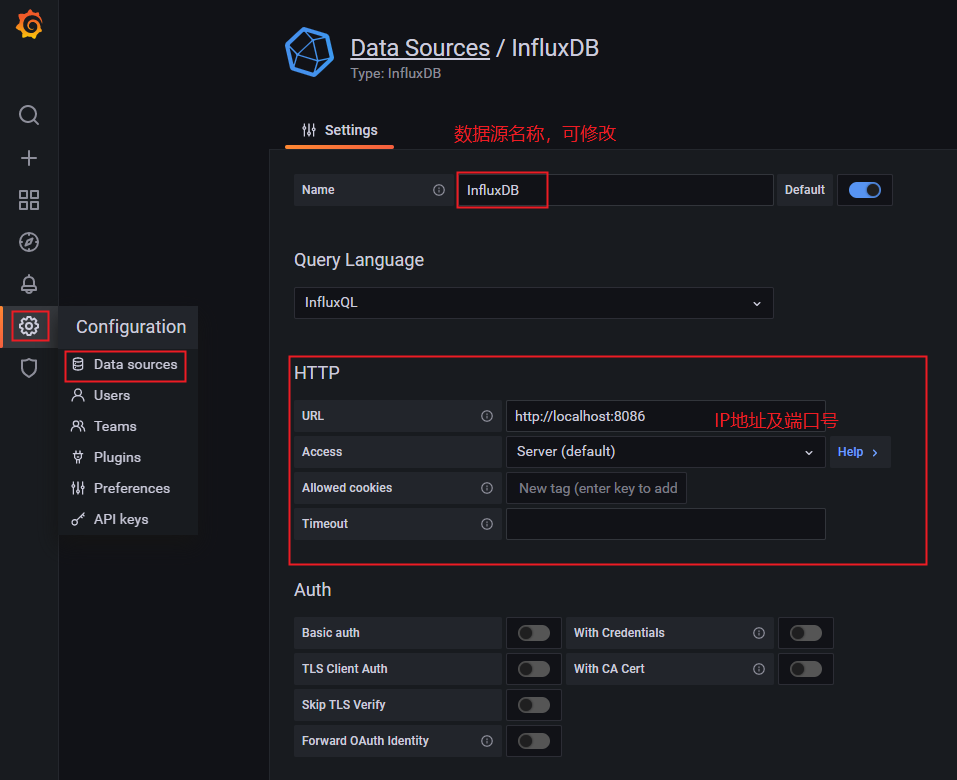Screen dimensions: 957x780
Task: Click the Forward OAuth Identity info icon
Action: point(486,741)
